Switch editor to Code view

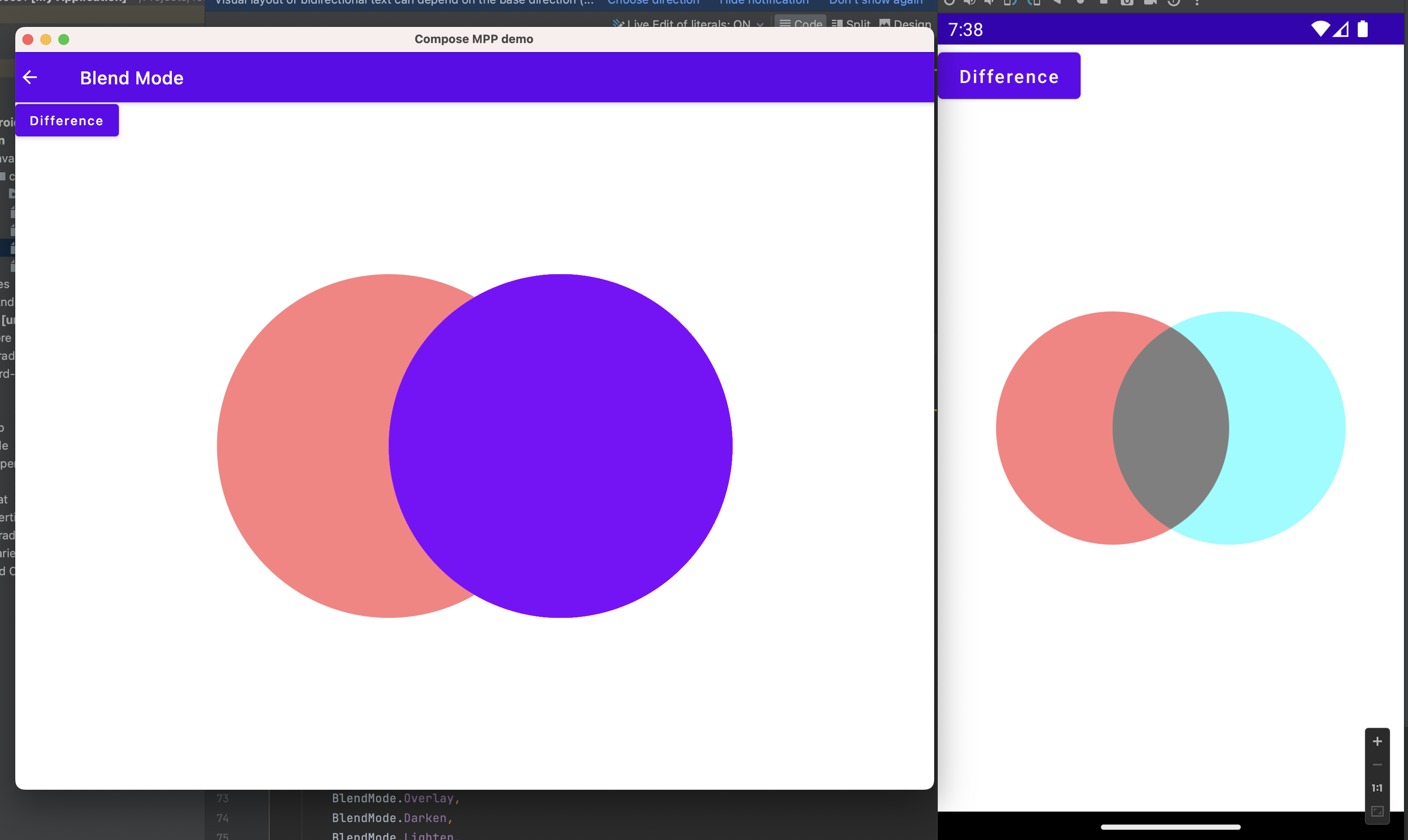801,23
